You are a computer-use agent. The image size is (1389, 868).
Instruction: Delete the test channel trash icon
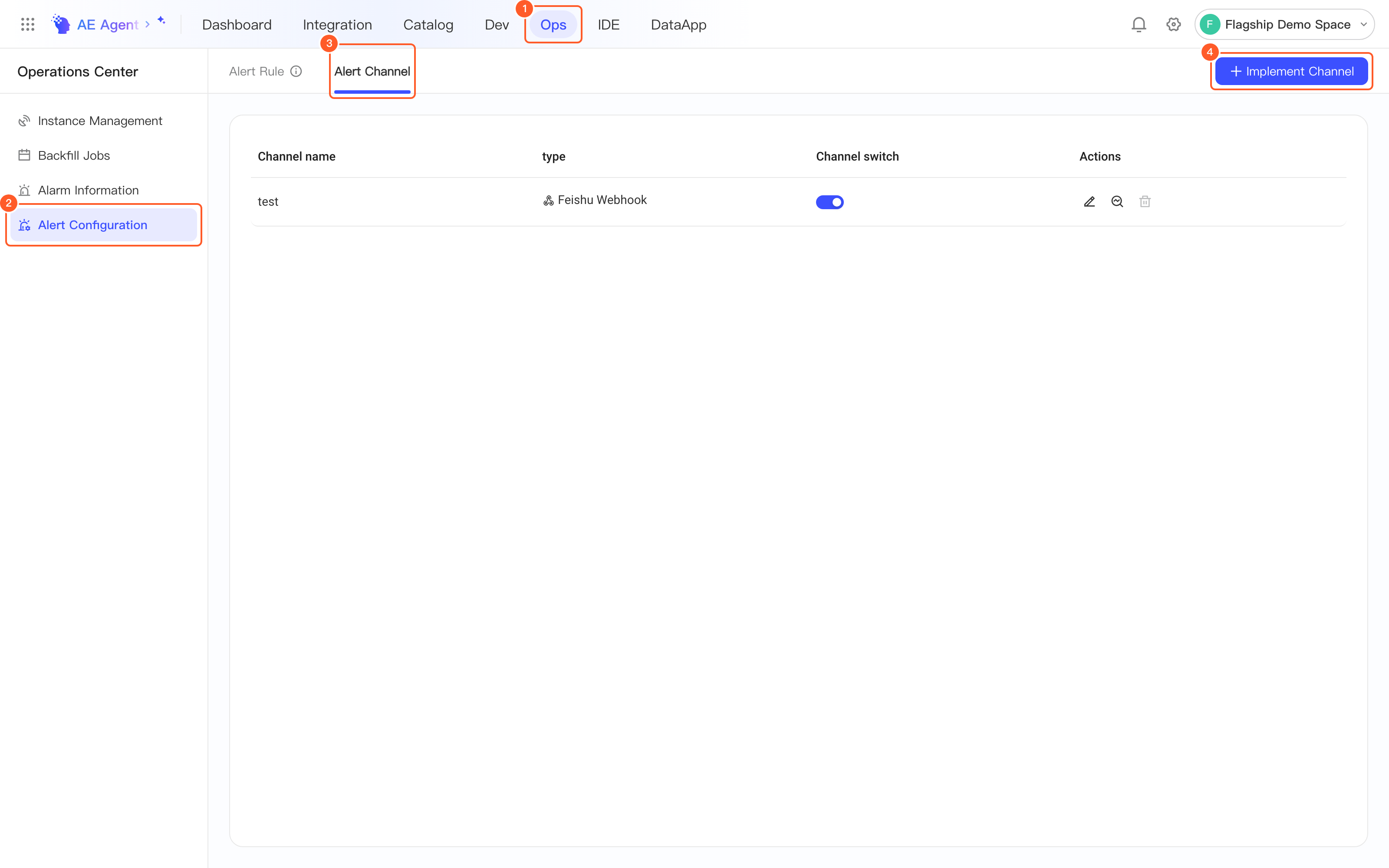coord(1145,201)
